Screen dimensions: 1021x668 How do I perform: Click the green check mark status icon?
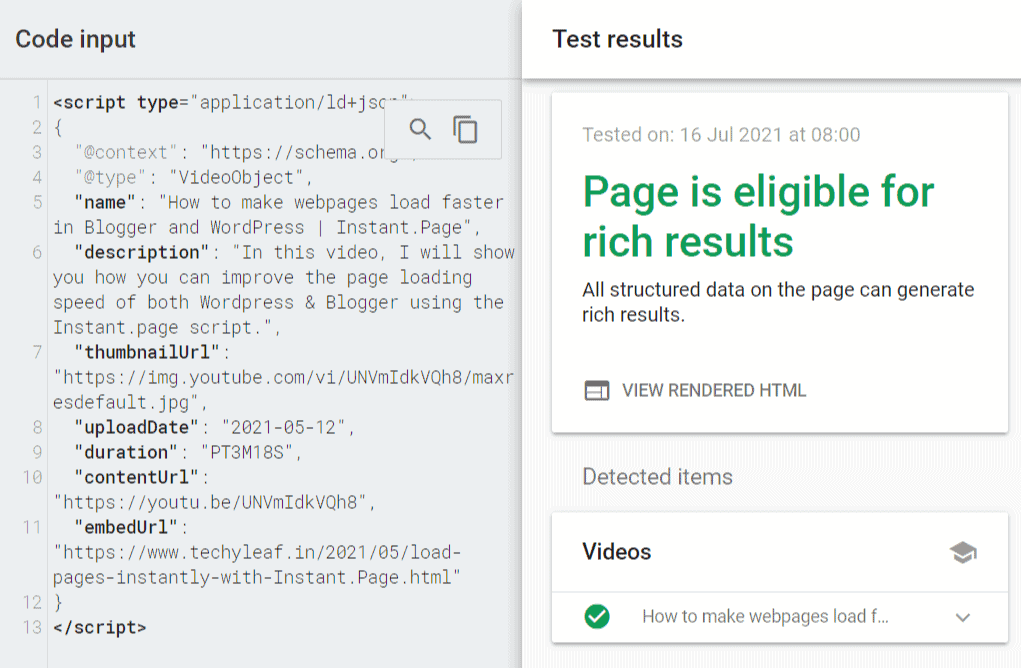[597, 616]
